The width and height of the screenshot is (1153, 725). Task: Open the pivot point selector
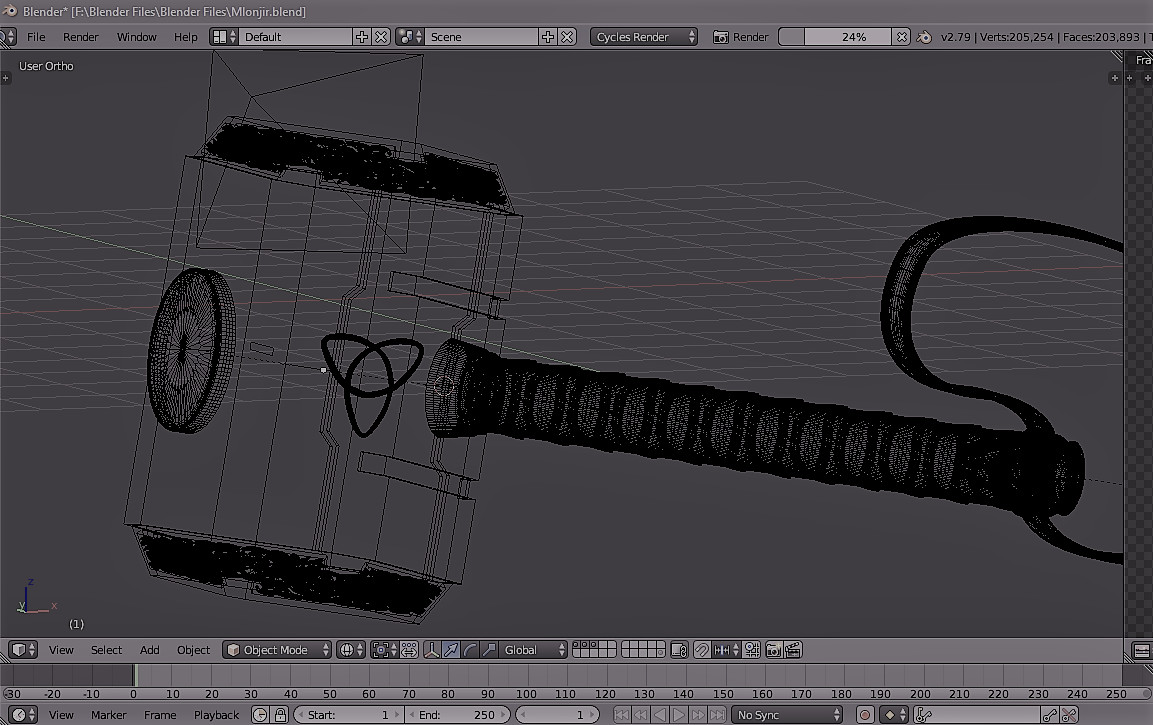[x=385, y=650]
